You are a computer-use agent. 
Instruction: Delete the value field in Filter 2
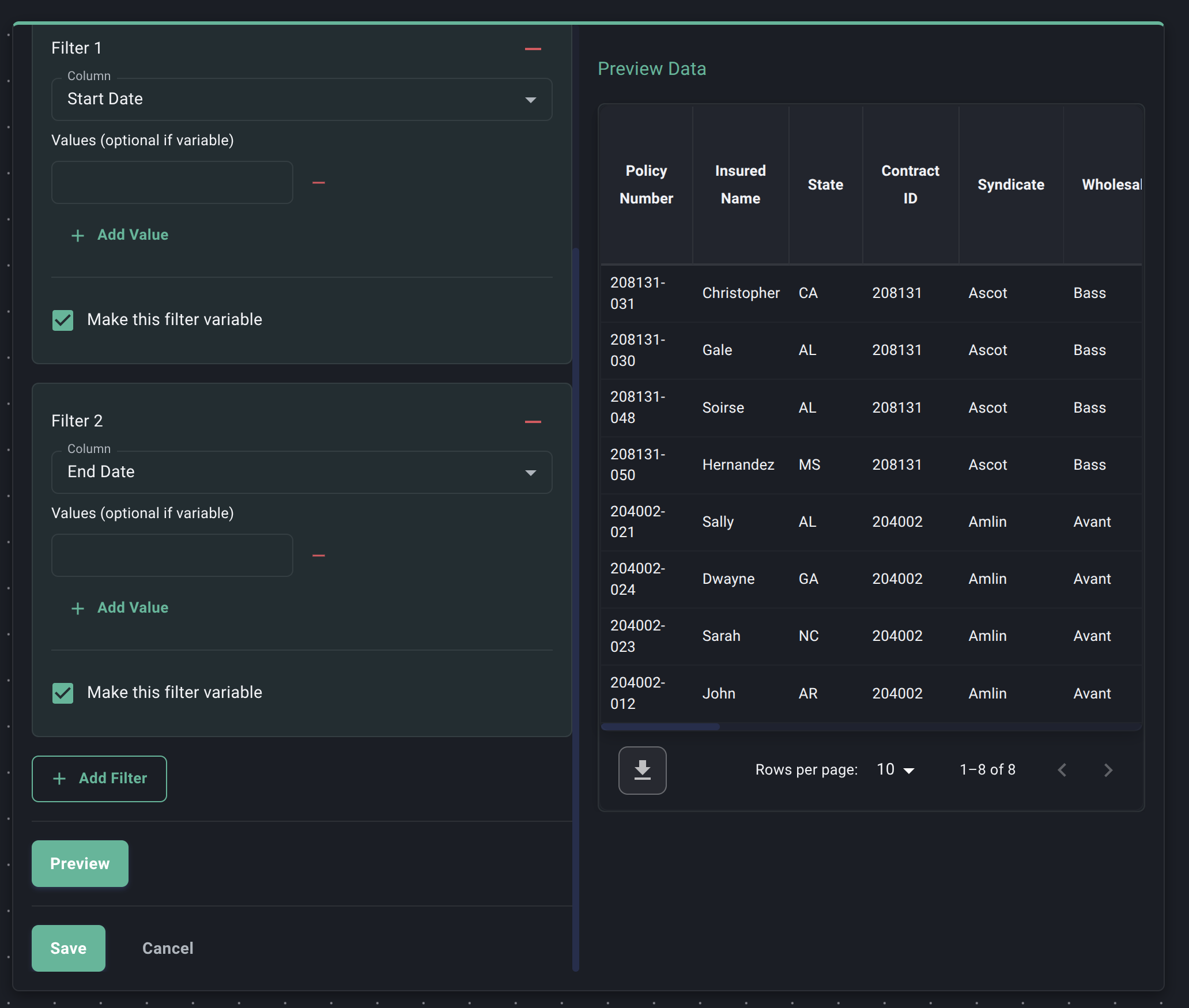click(x=319, y=555)
